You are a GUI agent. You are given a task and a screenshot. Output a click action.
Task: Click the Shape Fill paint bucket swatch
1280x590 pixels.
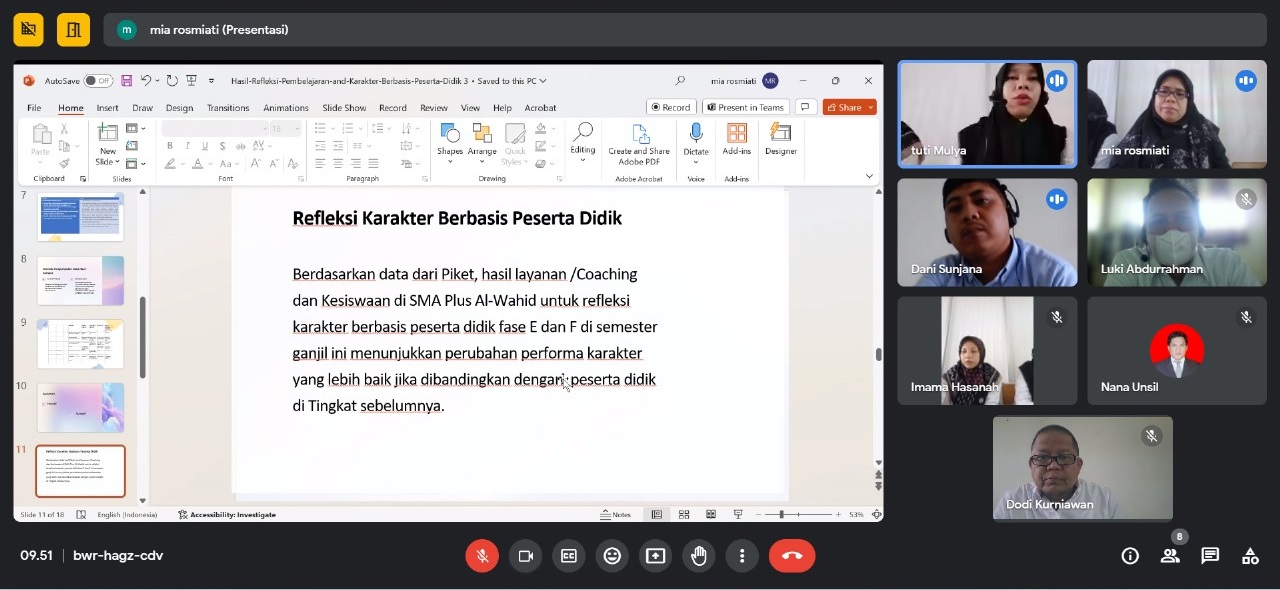(x=541, y=129)
